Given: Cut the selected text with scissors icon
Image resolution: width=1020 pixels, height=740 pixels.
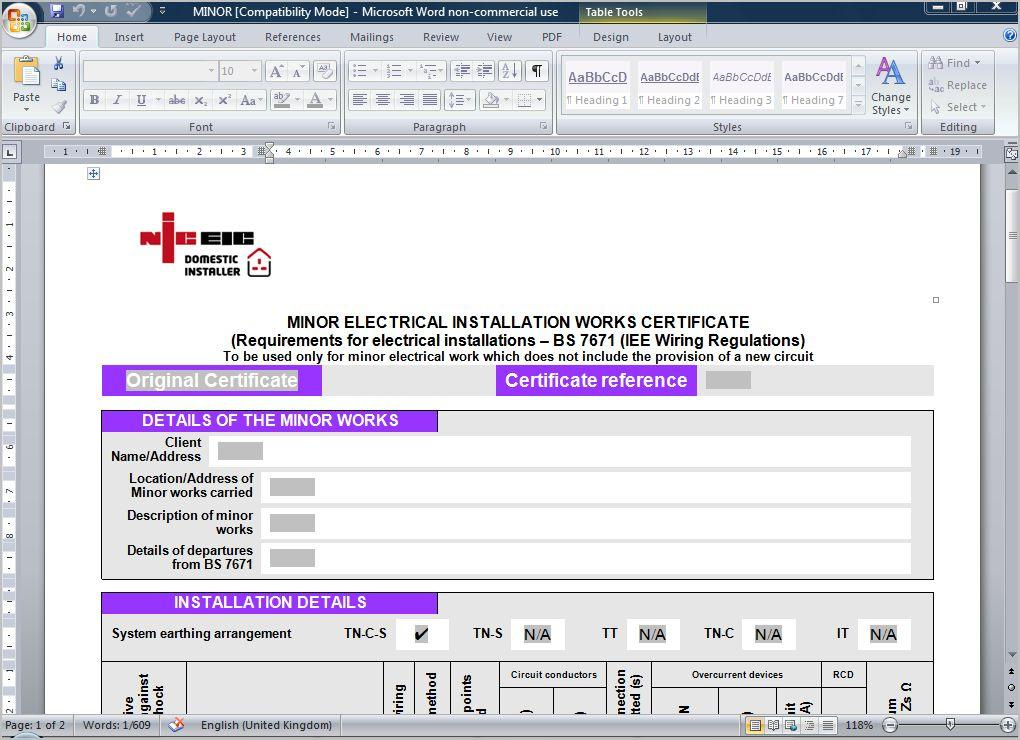Looking at the screenshot, I should [x=59, y=63].
